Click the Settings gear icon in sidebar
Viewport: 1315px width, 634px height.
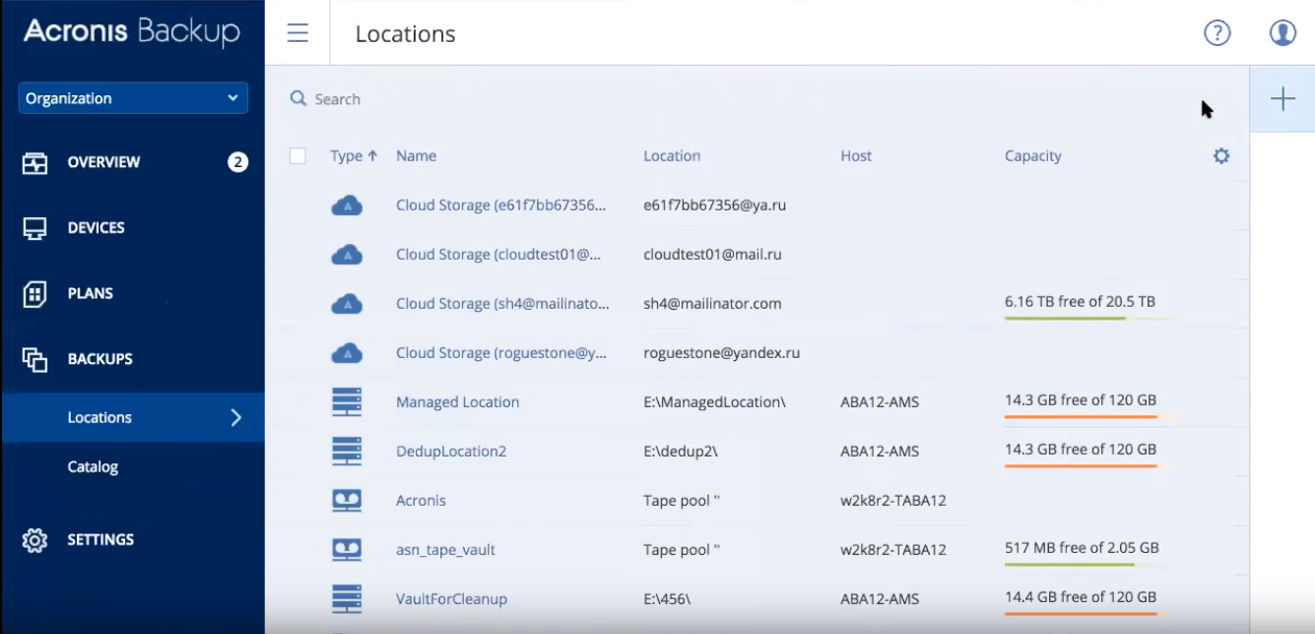point(35,540)
